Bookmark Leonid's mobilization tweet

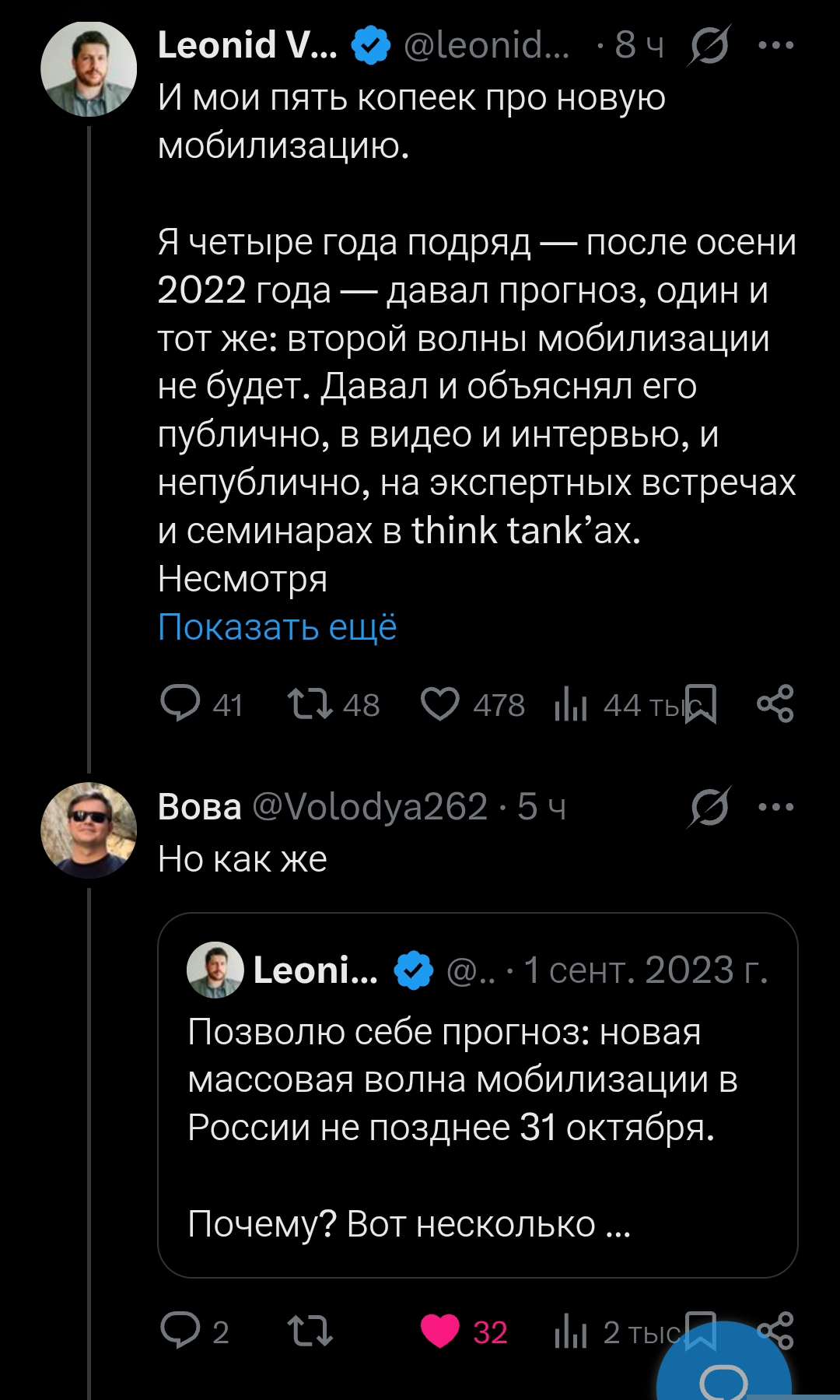701,704
